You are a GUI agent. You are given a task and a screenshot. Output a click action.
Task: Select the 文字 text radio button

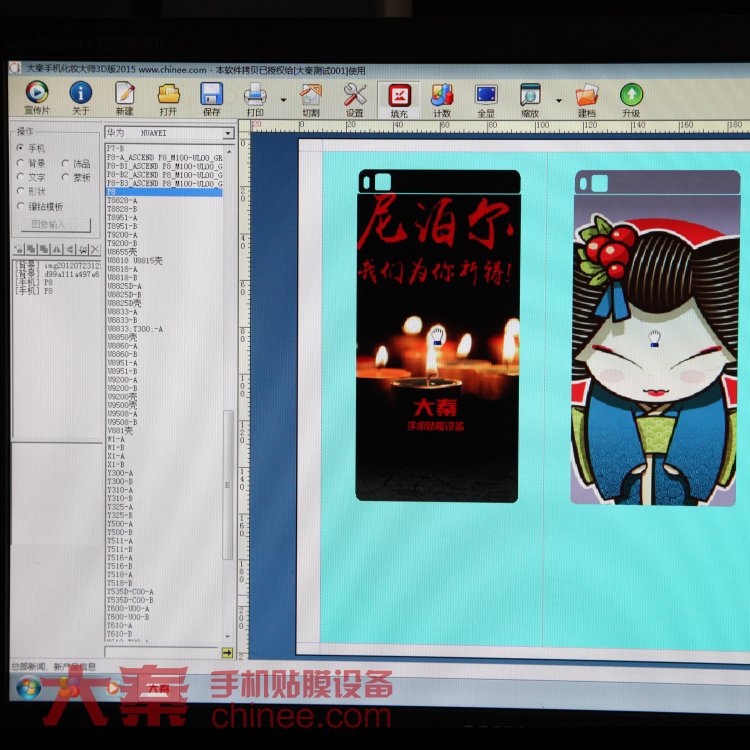pyautogui.click(x=31, y=177)
